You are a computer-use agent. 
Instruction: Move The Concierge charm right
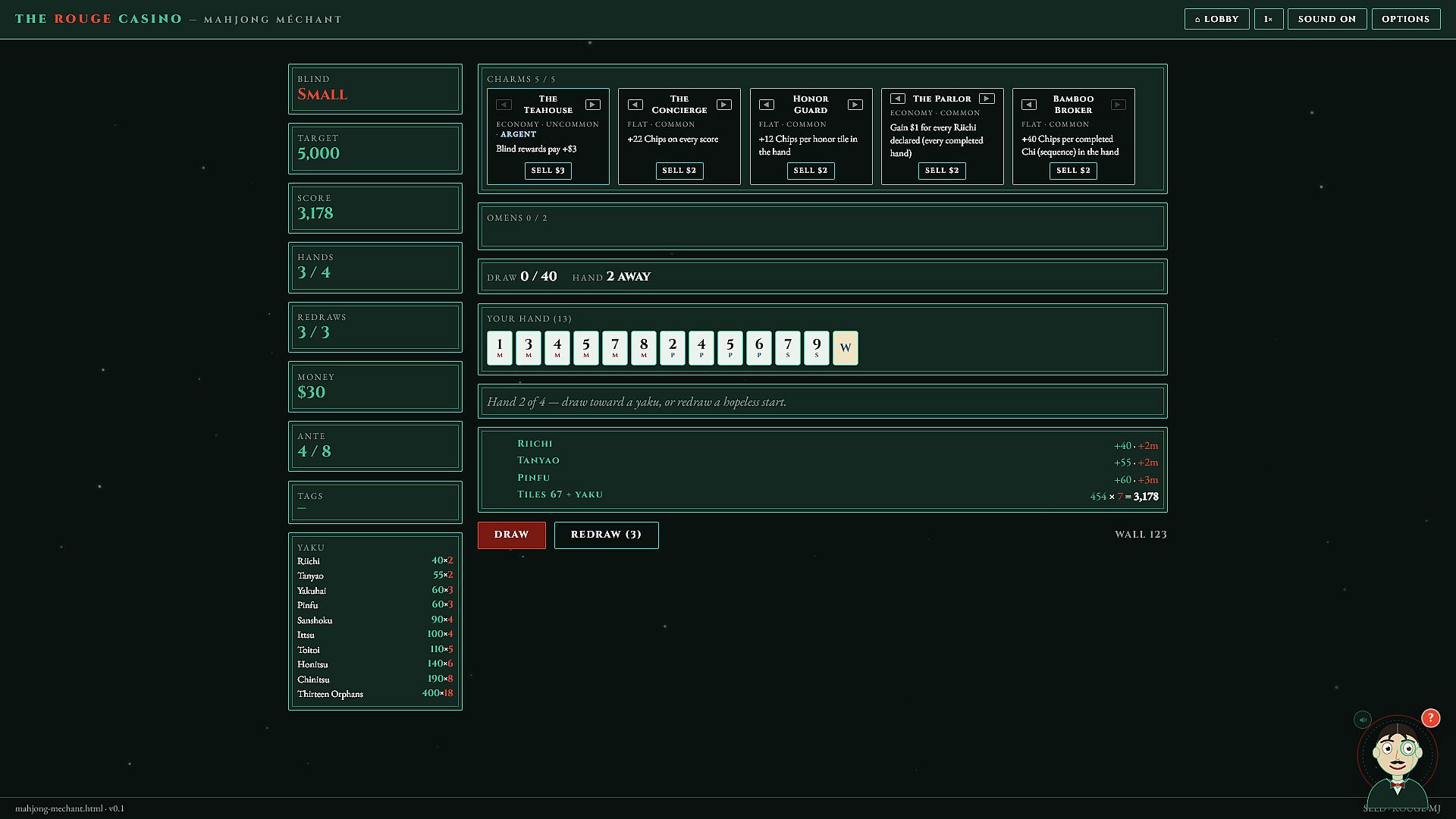[x=724, y=105]
